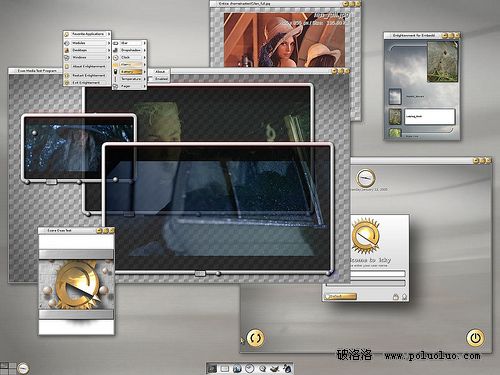Click the Clock module icon
The width and height of the screenshot is (500, 375).
(x=116, y=57)
